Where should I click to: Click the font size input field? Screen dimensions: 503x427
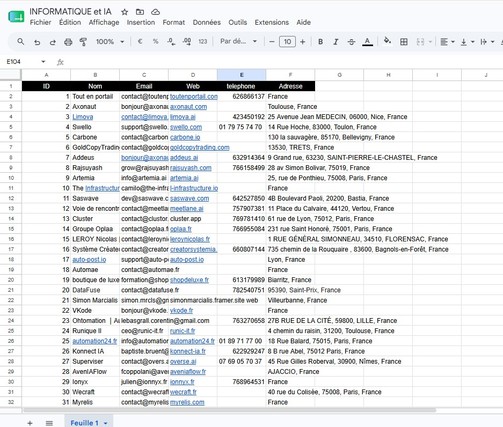pyautogui.click(x=287, y=42)
